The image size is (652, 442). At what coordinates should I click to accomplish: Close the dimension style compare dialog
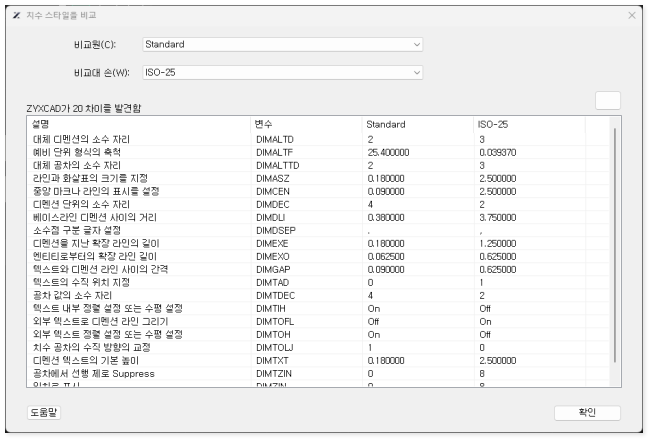point(632,15)
